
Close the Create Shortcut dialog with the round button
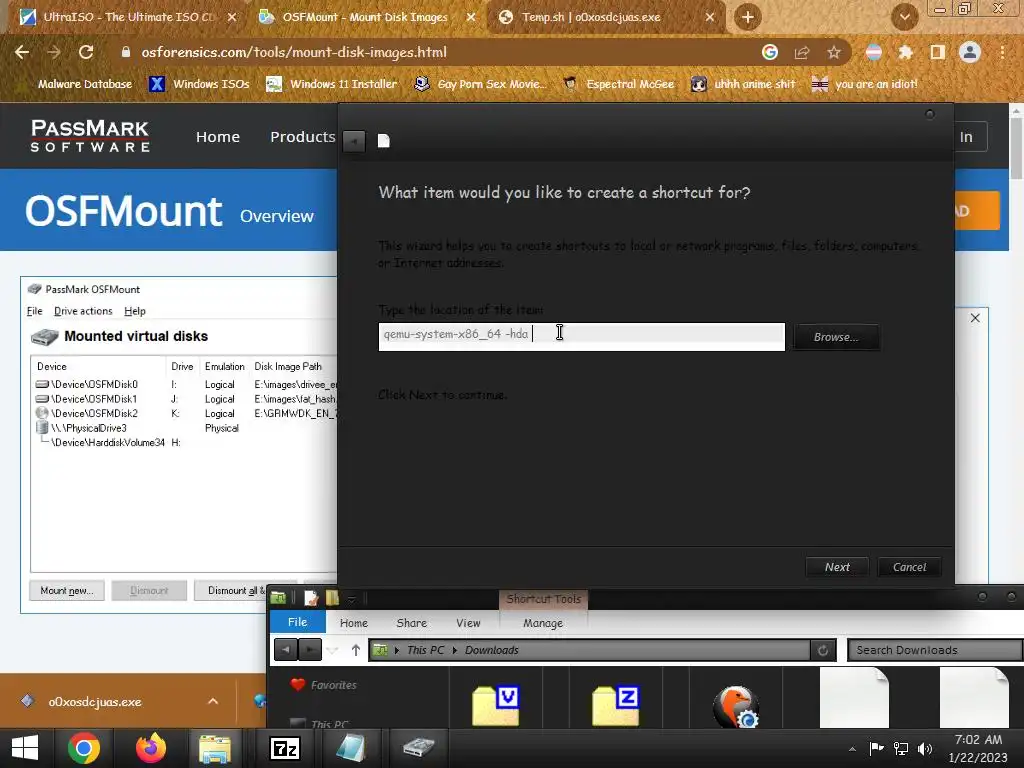pyautogui.click(x=930, y=114)
